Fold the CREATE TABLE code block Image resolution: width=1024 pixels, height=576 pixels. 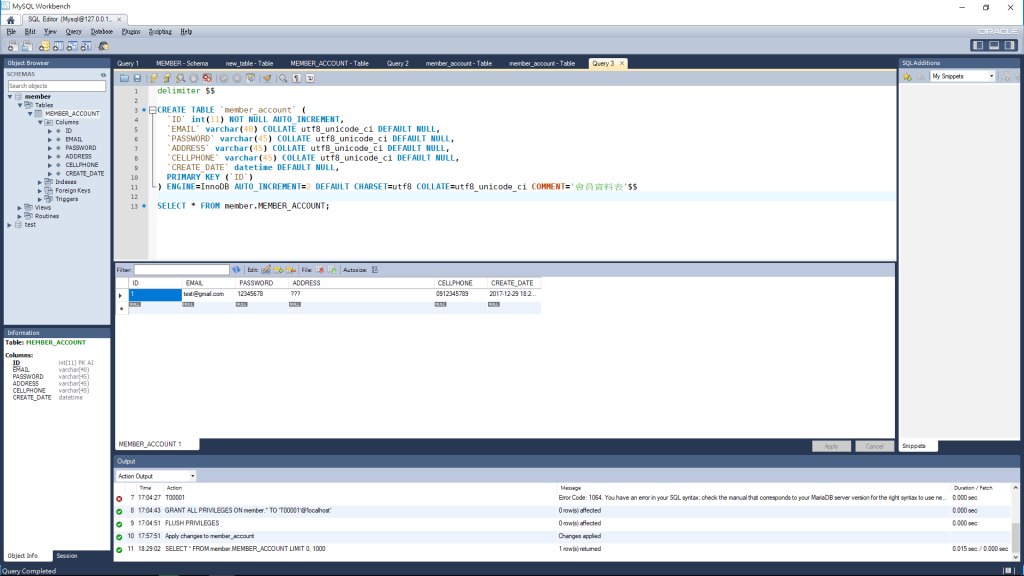tap(153, 110)
